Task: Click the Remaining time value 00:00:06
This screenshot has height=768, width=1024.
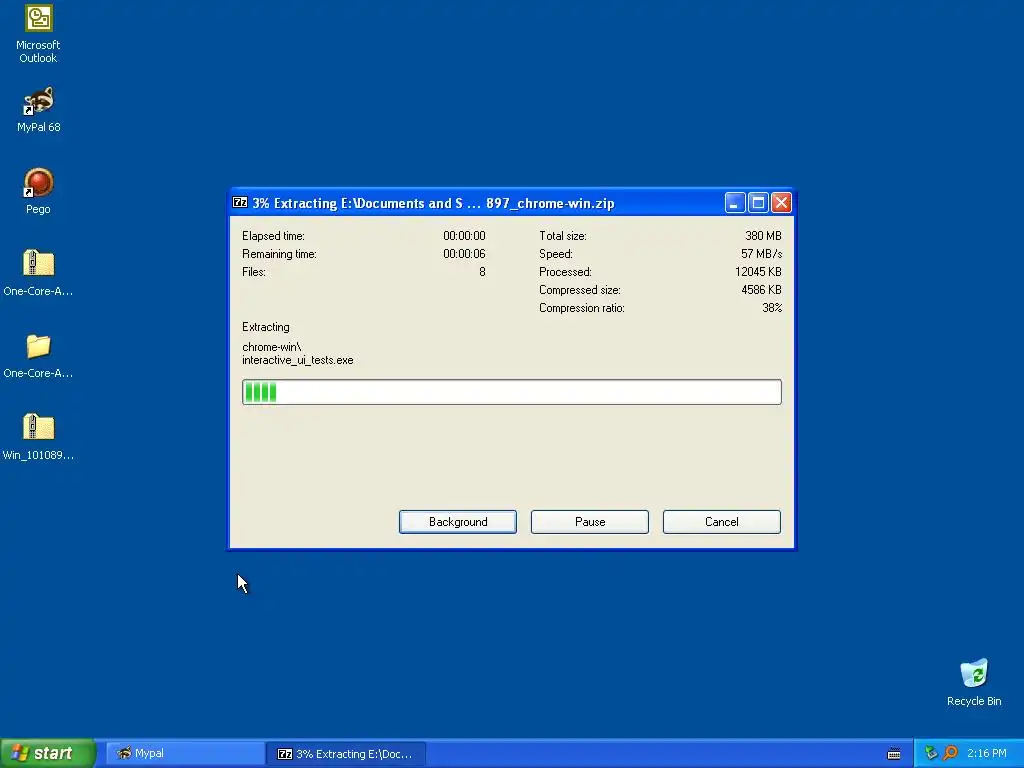Action: point(464,254)
